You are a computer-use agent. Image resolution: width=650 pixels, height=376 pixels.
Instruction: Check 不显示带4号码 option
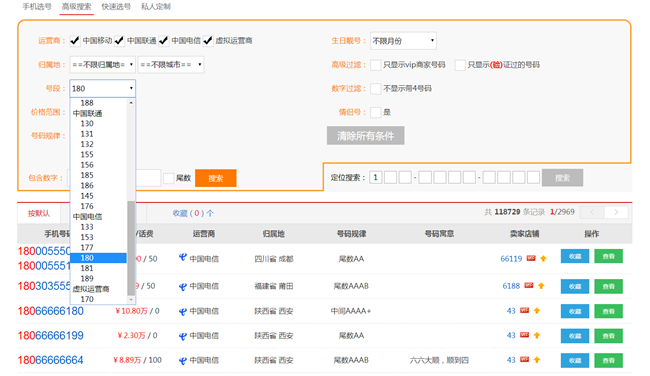(376, 89)
